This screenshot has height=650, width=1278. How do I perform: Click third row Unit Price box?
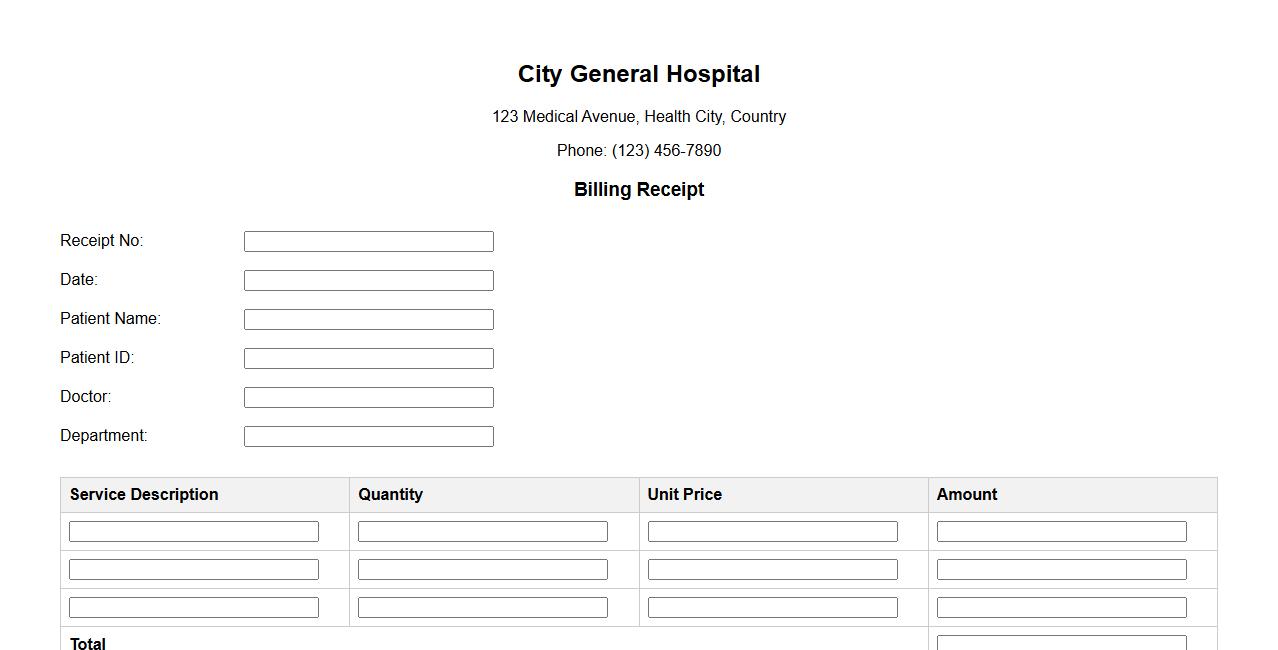click(x=772, y=608)
